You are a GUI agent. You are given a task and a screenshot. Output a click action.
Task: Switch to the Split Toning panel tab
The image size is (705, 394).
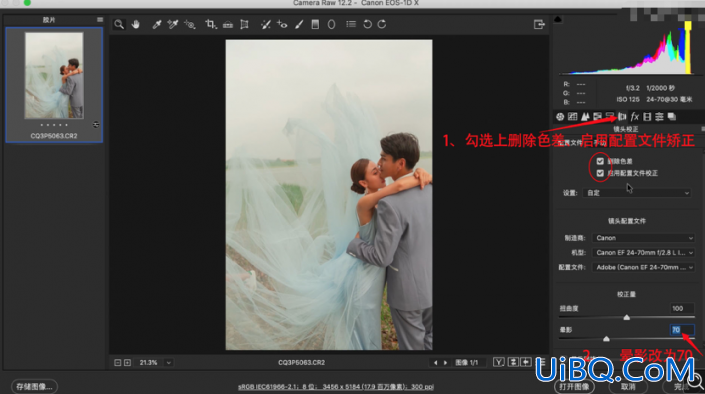click(610, 117)
